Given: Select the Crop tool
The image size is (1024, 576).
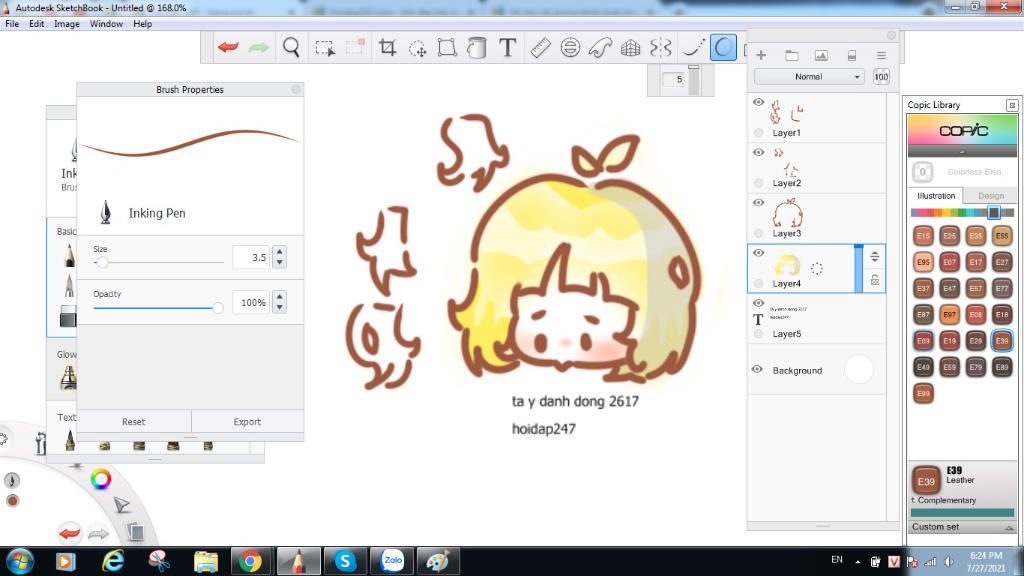Looking at the screenshot, I should coord(387,48).
